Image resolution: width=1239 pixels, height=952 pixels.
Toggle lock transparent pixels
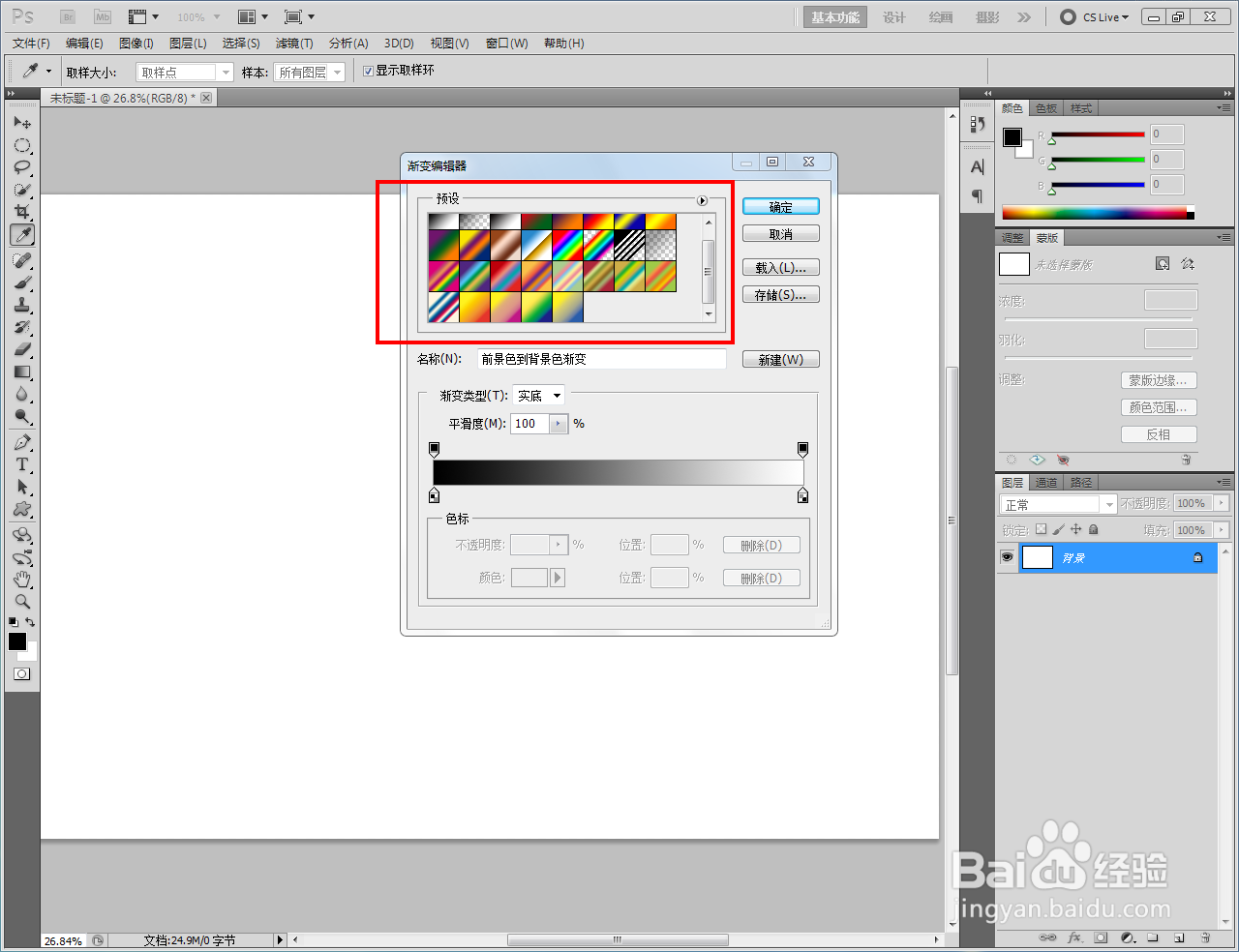1041,529
